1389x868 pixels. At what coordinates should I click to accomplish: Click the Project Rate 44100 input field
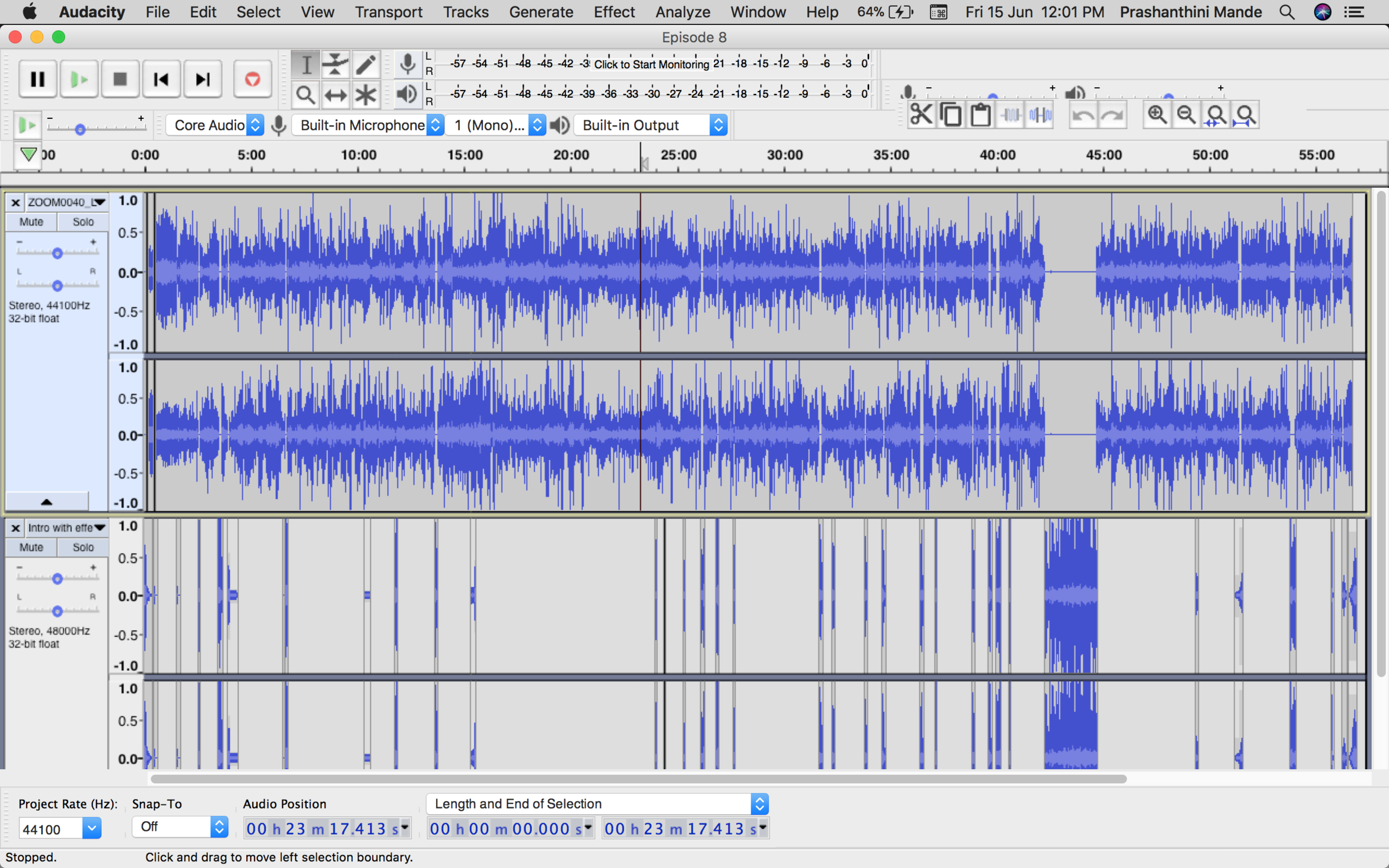[x=51, y=829]
